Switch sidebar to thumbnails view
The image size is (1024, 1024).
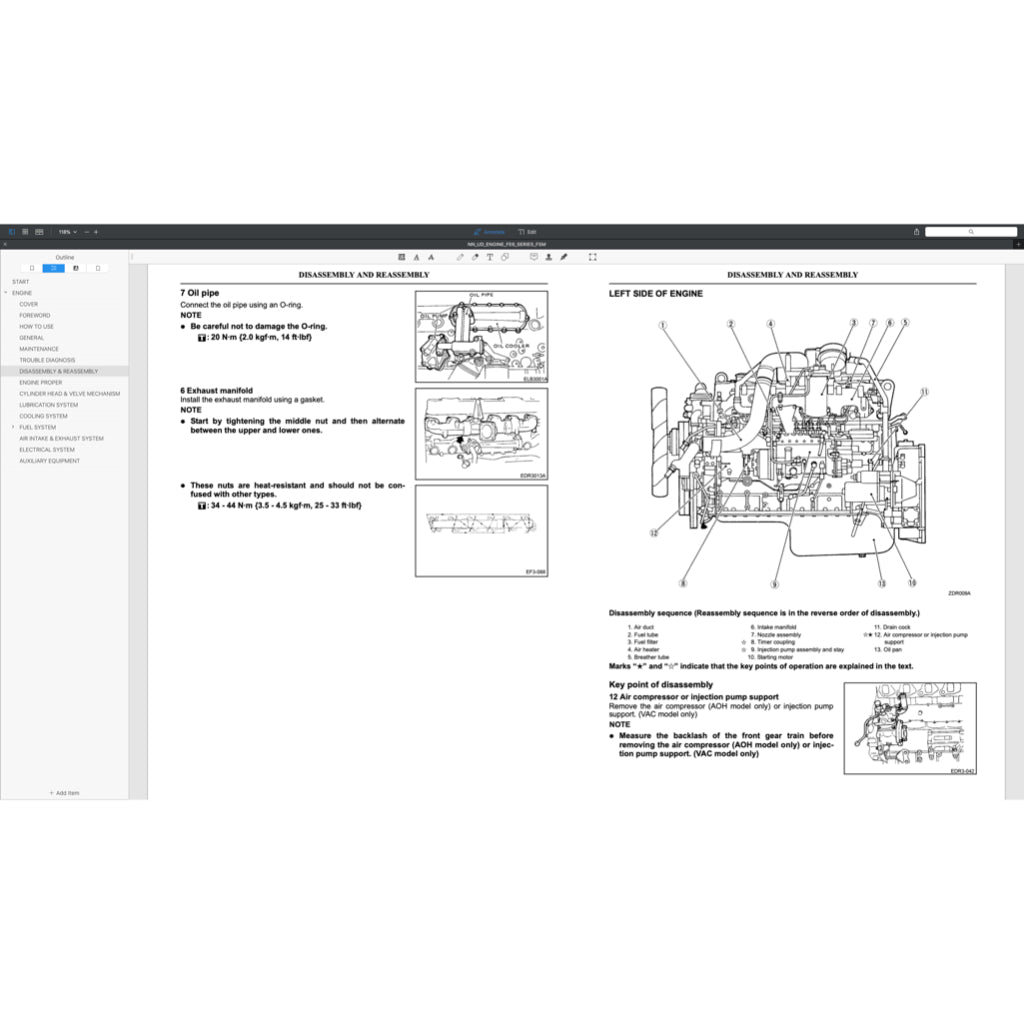click(31, 268)
